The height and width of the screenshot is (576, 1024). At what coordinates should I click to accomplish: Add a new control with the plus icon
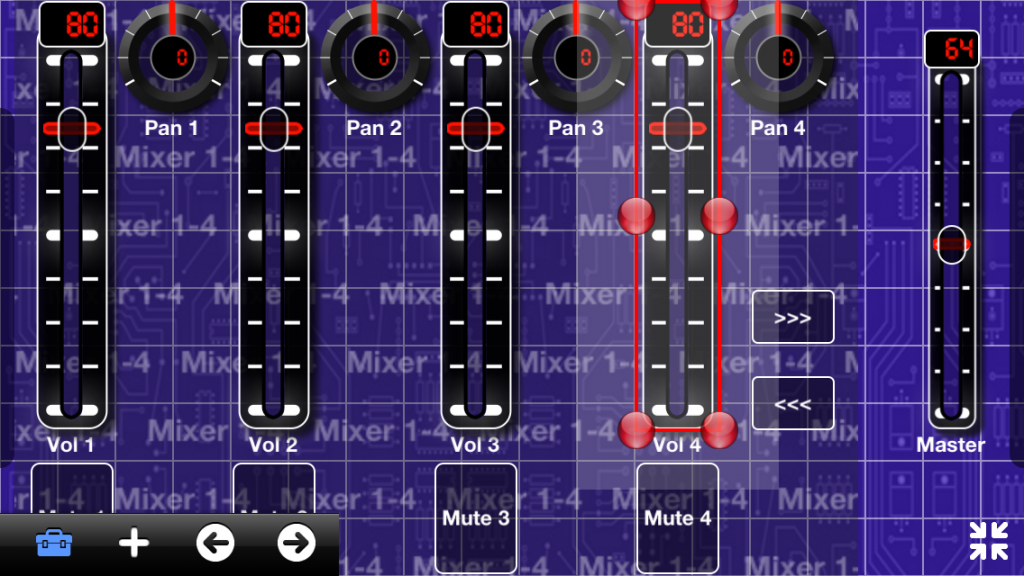click(x=134, y=543)
